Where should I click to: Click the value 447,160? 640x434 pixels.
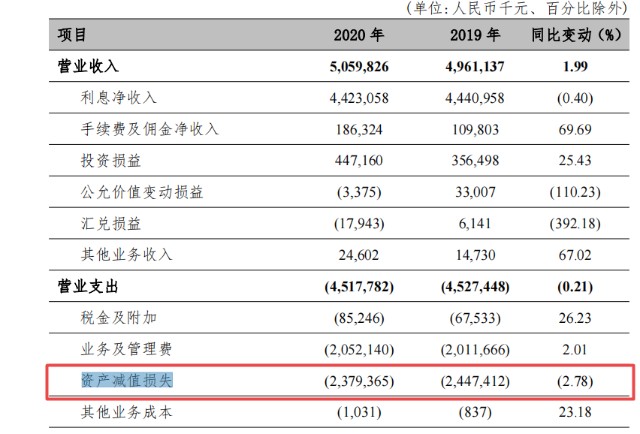click(x=359, y=160)
